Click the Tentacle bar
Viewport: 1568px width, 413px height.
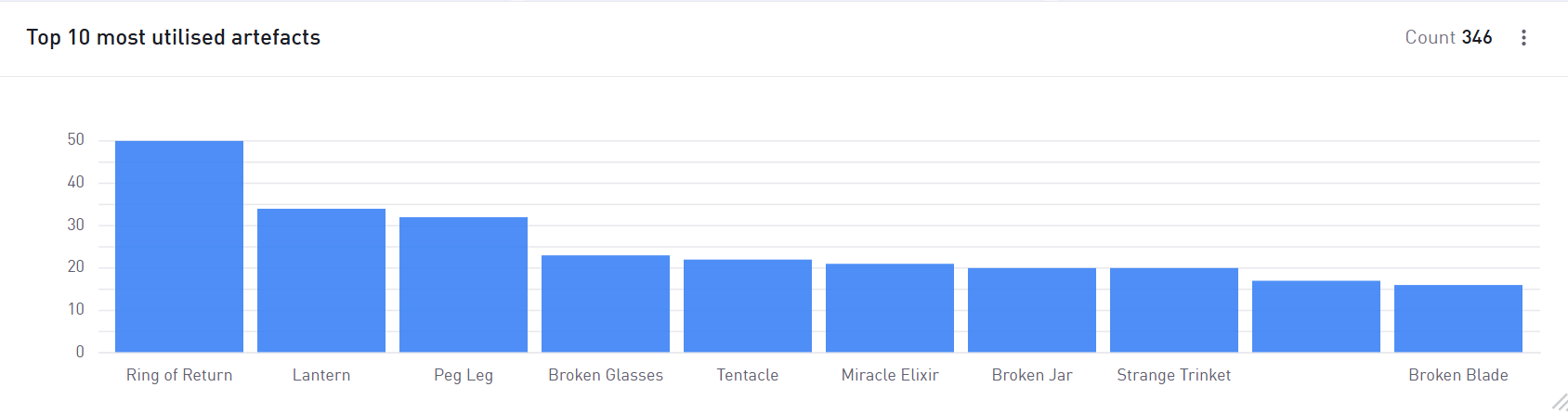[x=748, y=306]
